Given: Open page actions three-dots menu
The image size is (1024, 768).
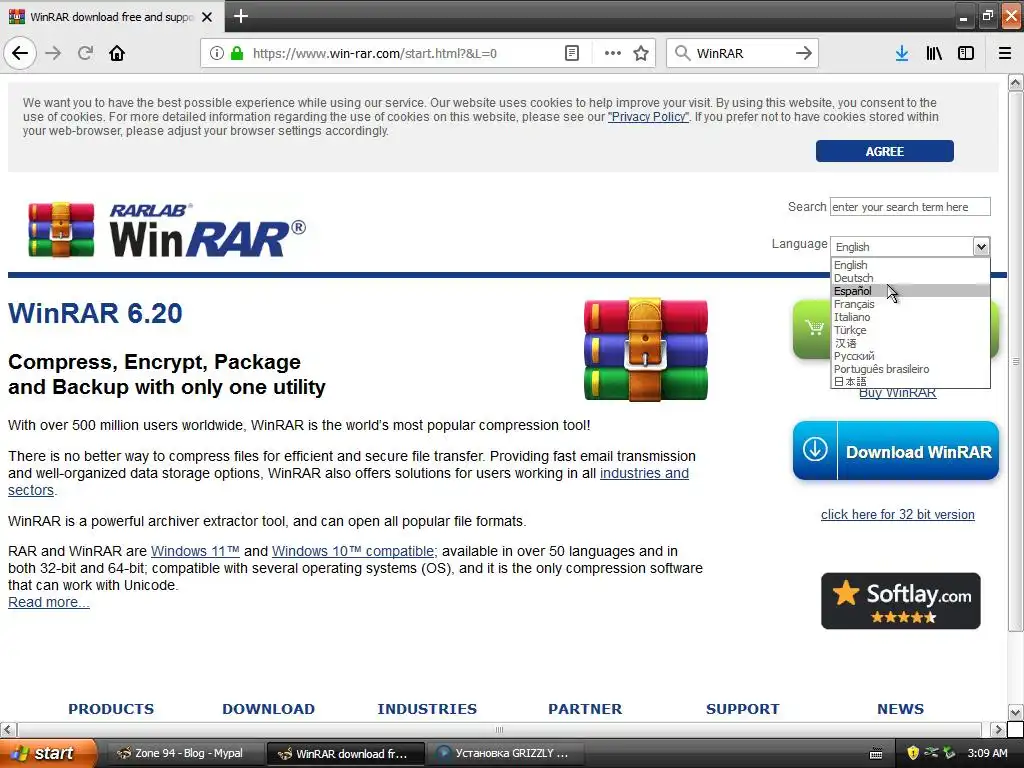Looking at the screenshot, I should [613, 53].
